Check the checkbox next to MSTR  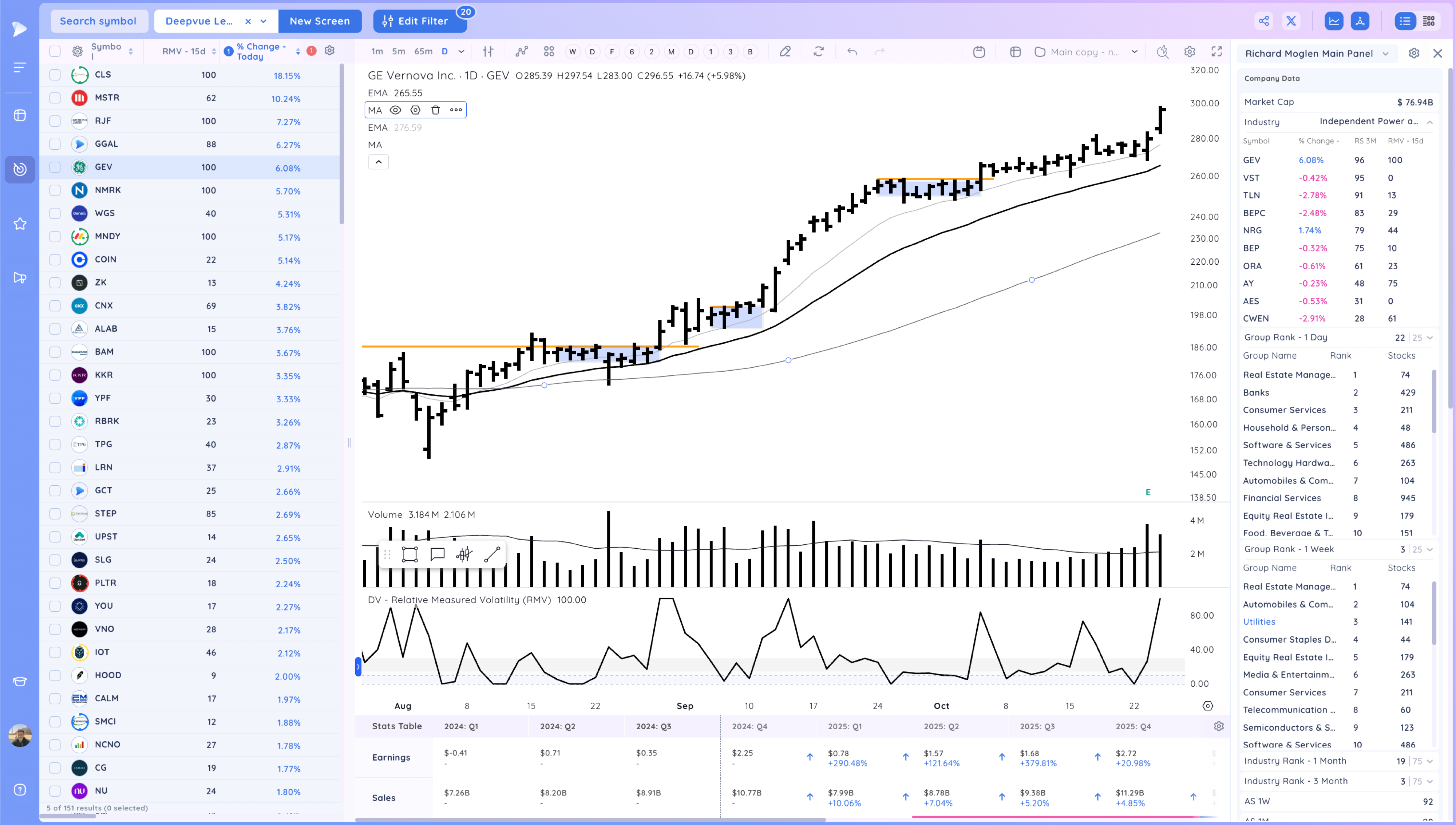[x=55, y=98]
